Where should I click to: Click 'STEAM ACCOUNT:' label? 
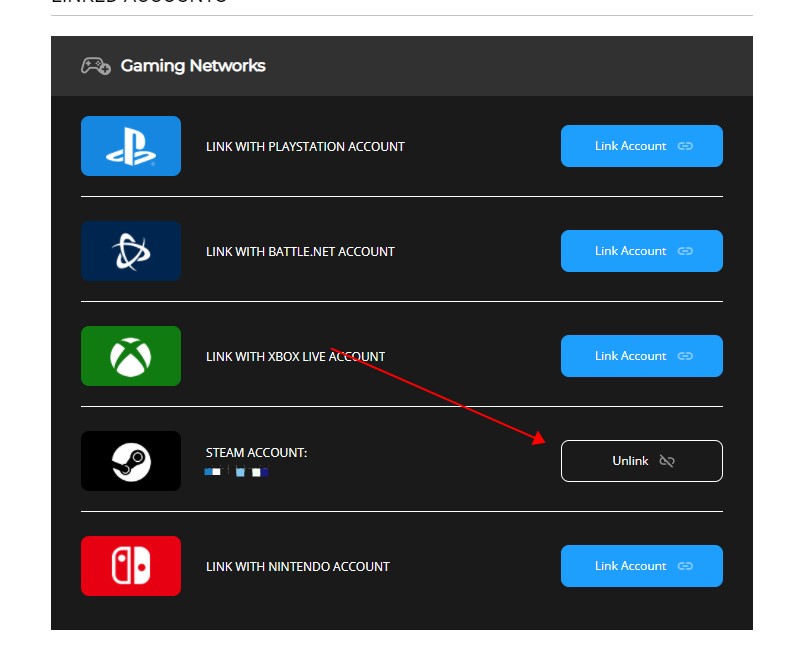point(256,453)
